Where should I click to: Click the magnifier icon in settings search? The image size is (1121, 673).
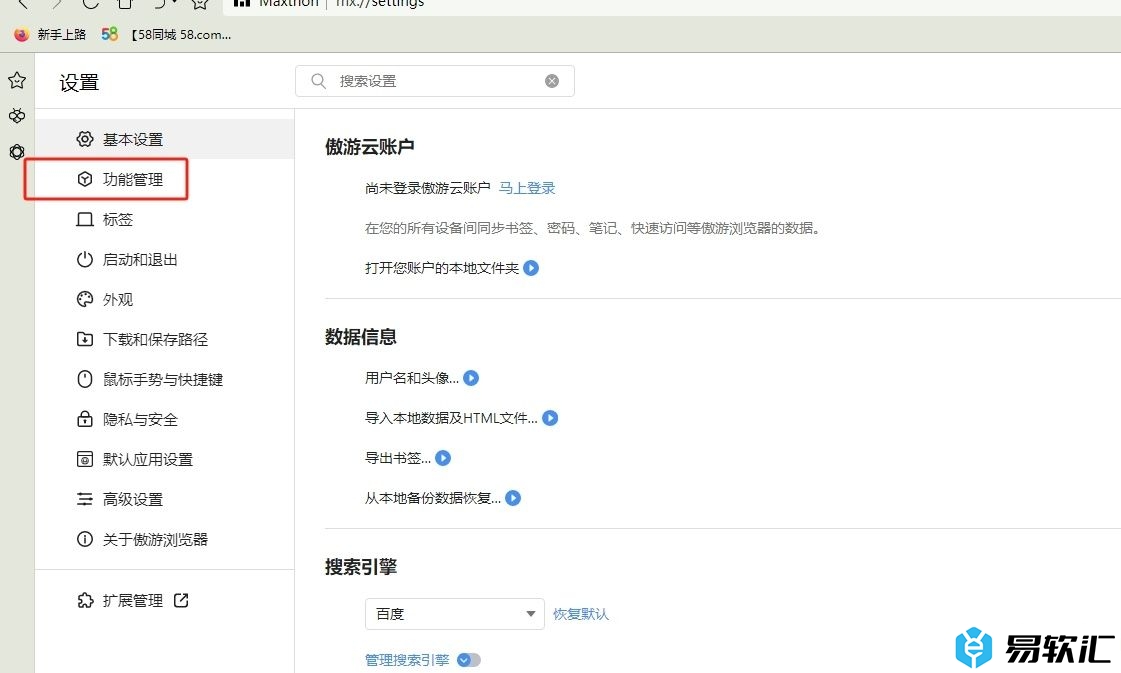tap(319, 81)
